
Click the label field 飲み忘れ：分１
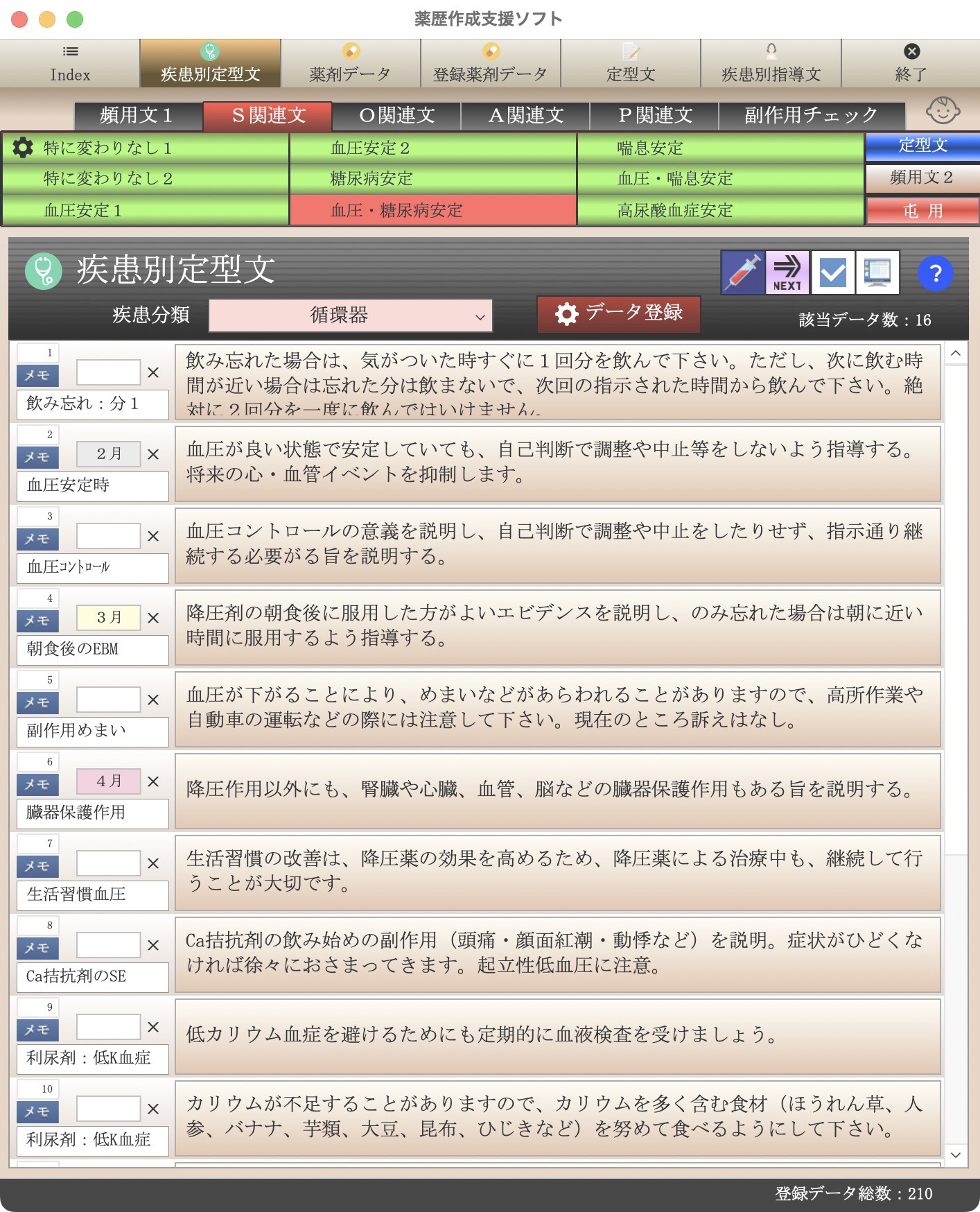point(93,404)
